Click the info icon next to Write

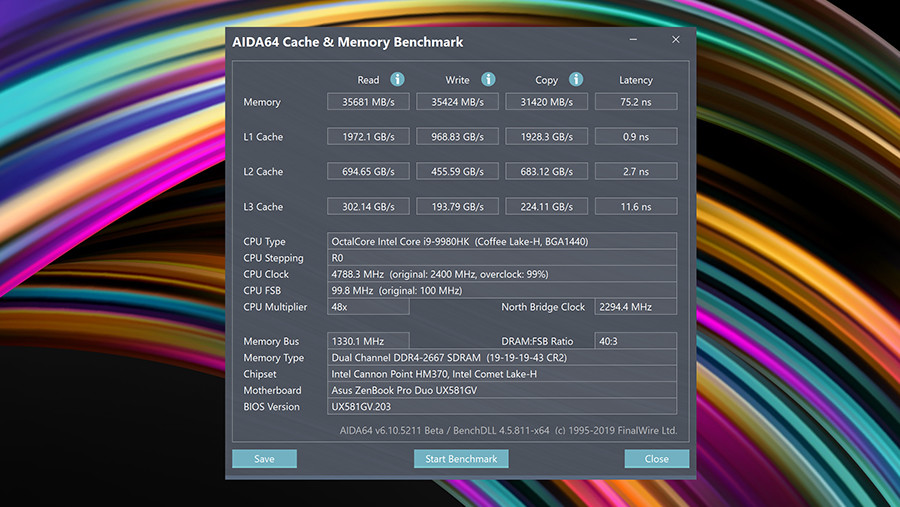488,79
